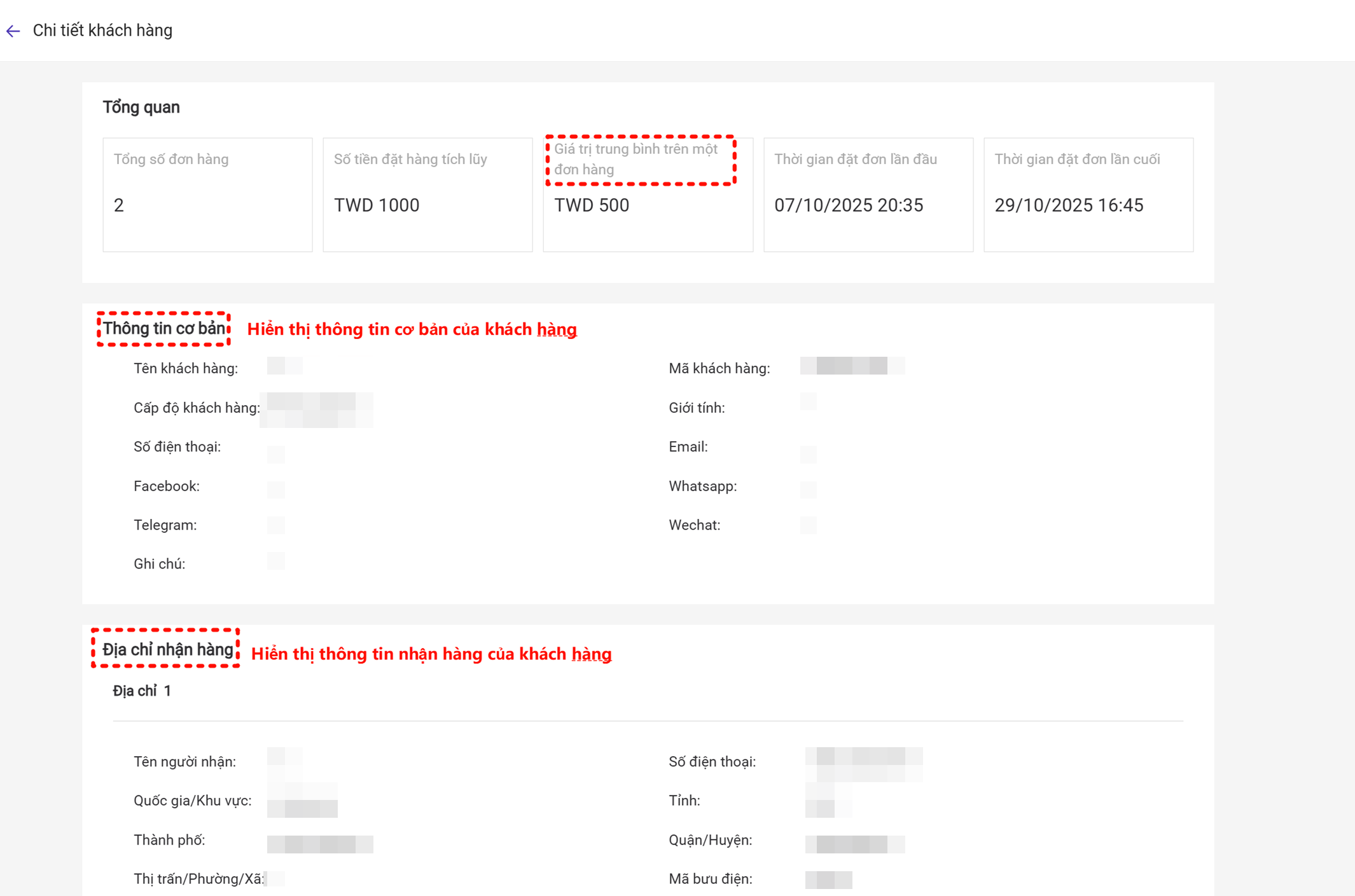Click the 'Cấp độ khách hàng' value
Viewport: 1355px width, 896px height.
pos(316,410)
